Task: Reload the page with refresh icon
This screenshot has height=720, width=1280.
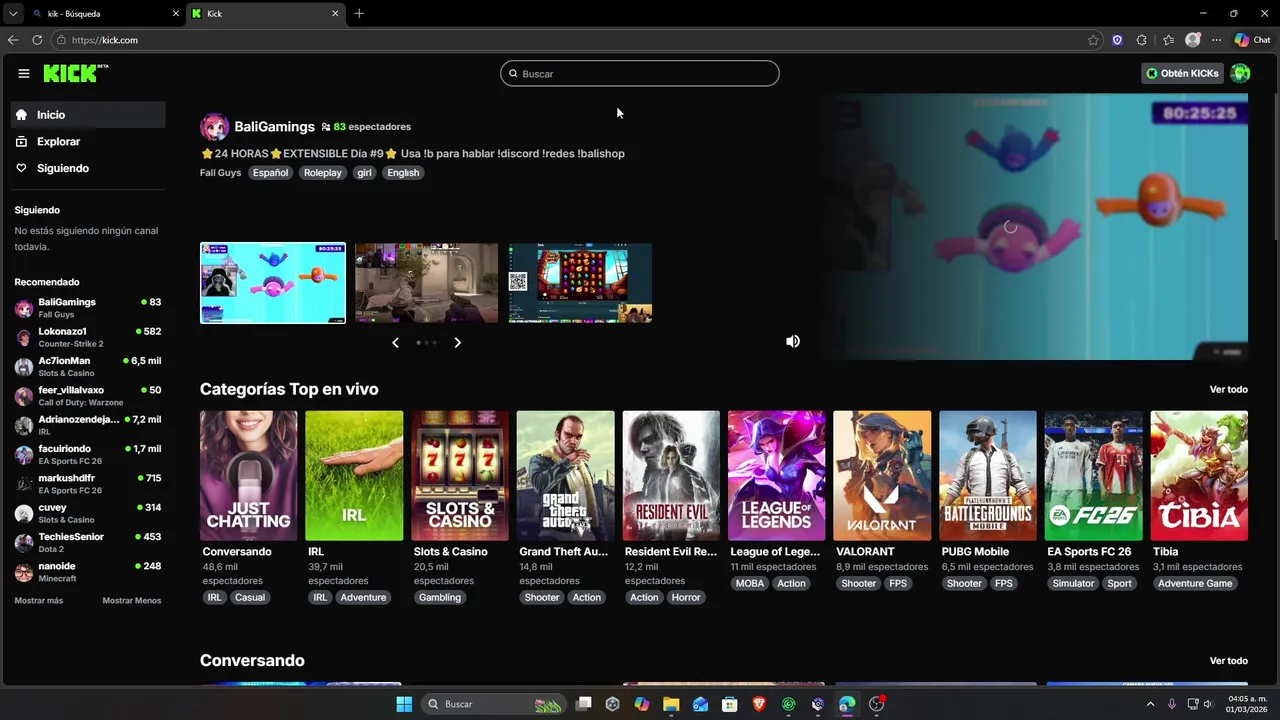Action: coord(37,40)
